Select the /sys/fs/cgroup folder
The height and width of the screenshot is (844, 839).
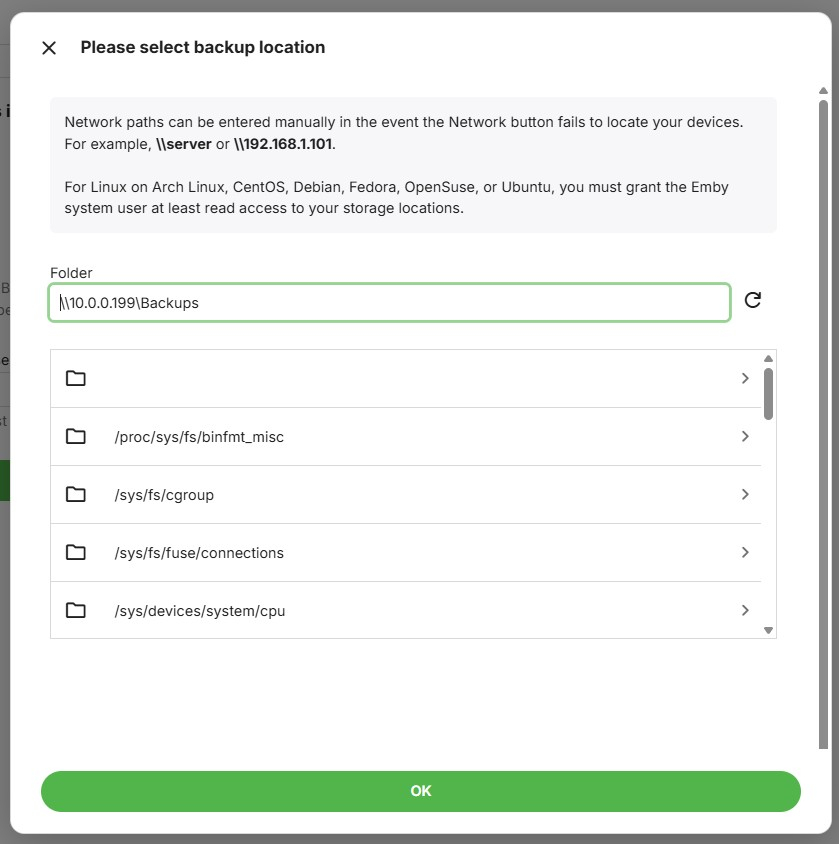click(x=406, y=495)
